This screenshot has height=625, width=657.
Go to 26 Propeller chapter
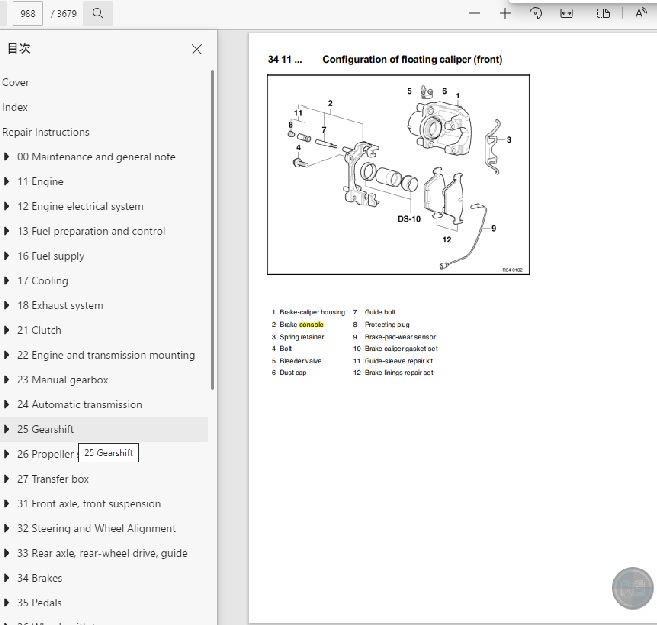46,454
